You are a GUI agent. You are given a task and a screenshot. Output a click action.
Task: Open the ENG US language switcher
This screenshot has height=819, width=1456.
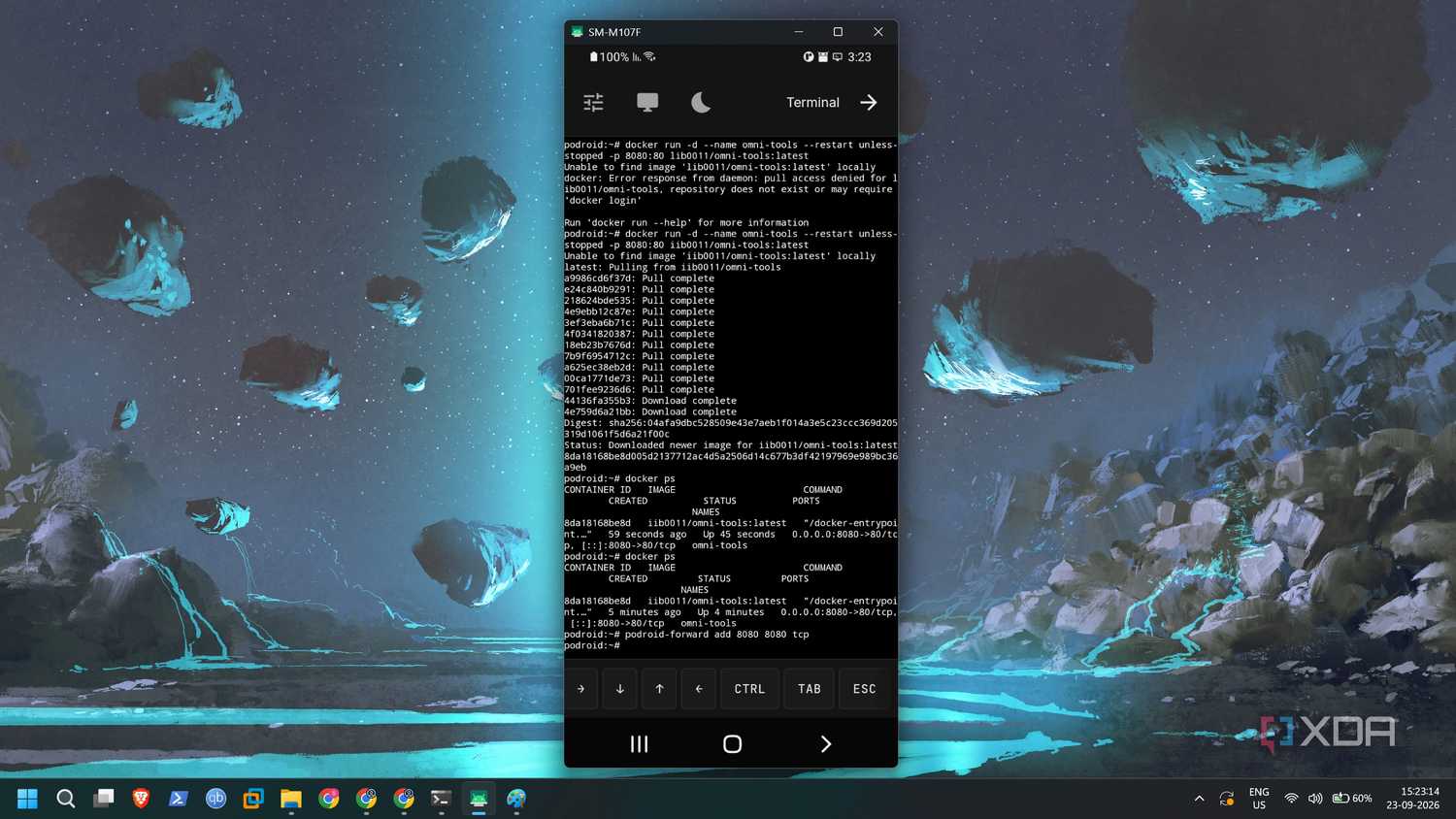coord(1259,799)
